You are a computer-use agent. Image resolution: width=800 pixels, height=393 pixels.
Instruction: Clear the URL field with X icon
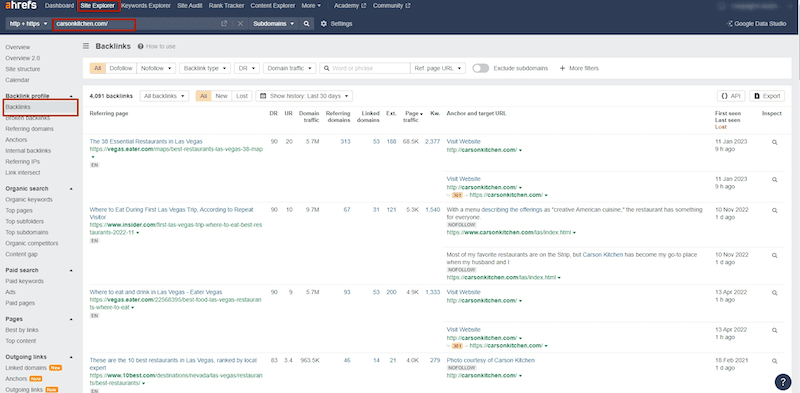(x=240, y=24)
